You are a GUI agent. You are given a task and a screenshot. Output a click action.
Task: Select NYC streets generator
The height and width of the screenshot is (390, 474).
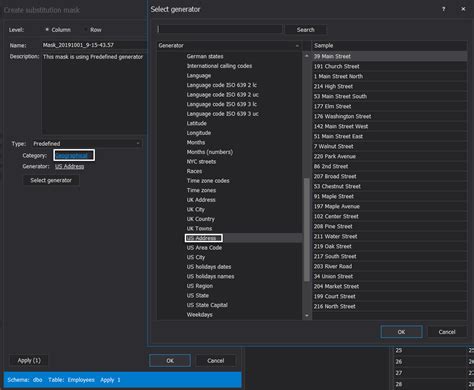201,162
